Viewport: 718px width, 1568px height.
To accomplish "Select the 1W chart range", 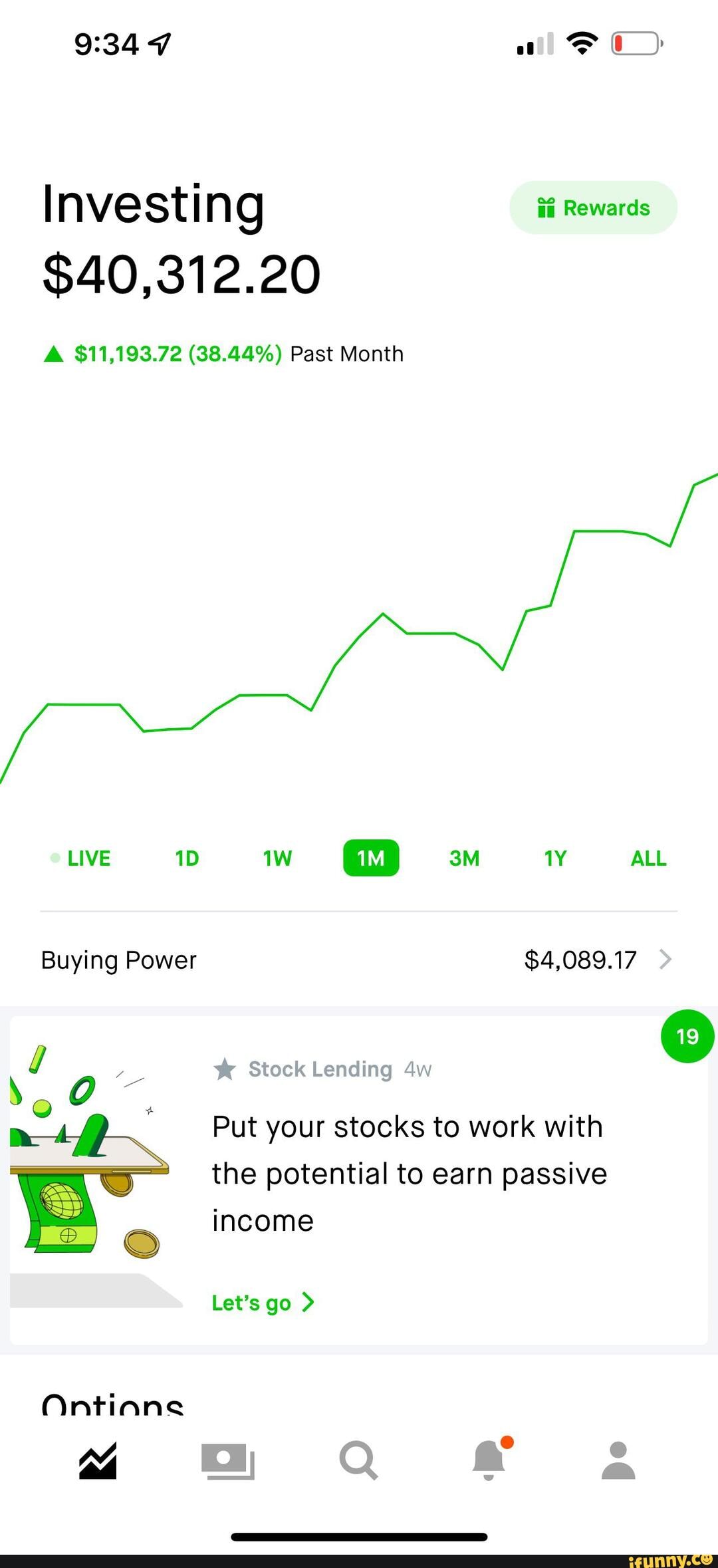I will click(x=277, y=858).
